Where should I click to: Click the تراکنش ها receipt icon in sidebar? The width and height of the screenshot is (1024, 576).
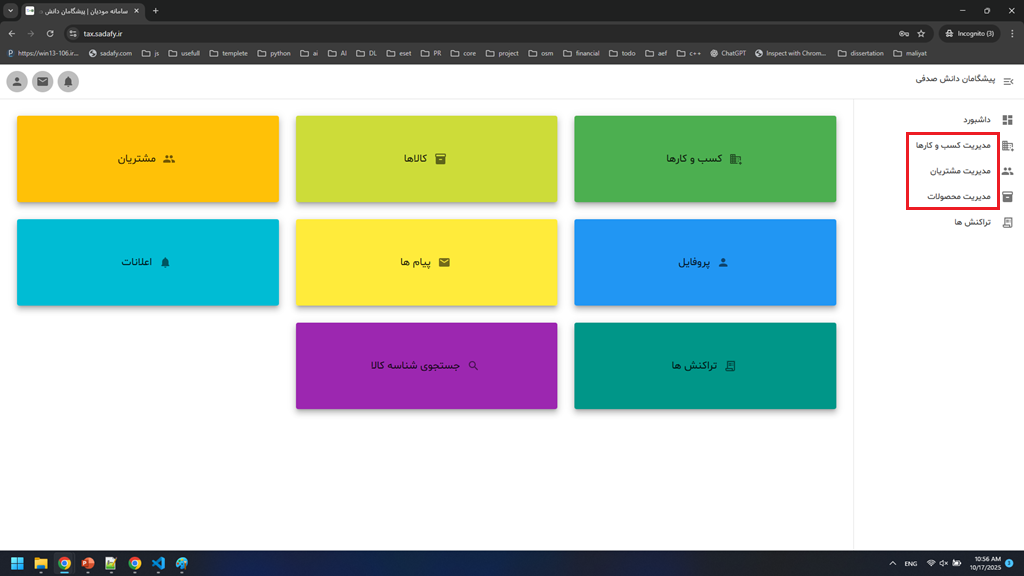pos(1007,222)
